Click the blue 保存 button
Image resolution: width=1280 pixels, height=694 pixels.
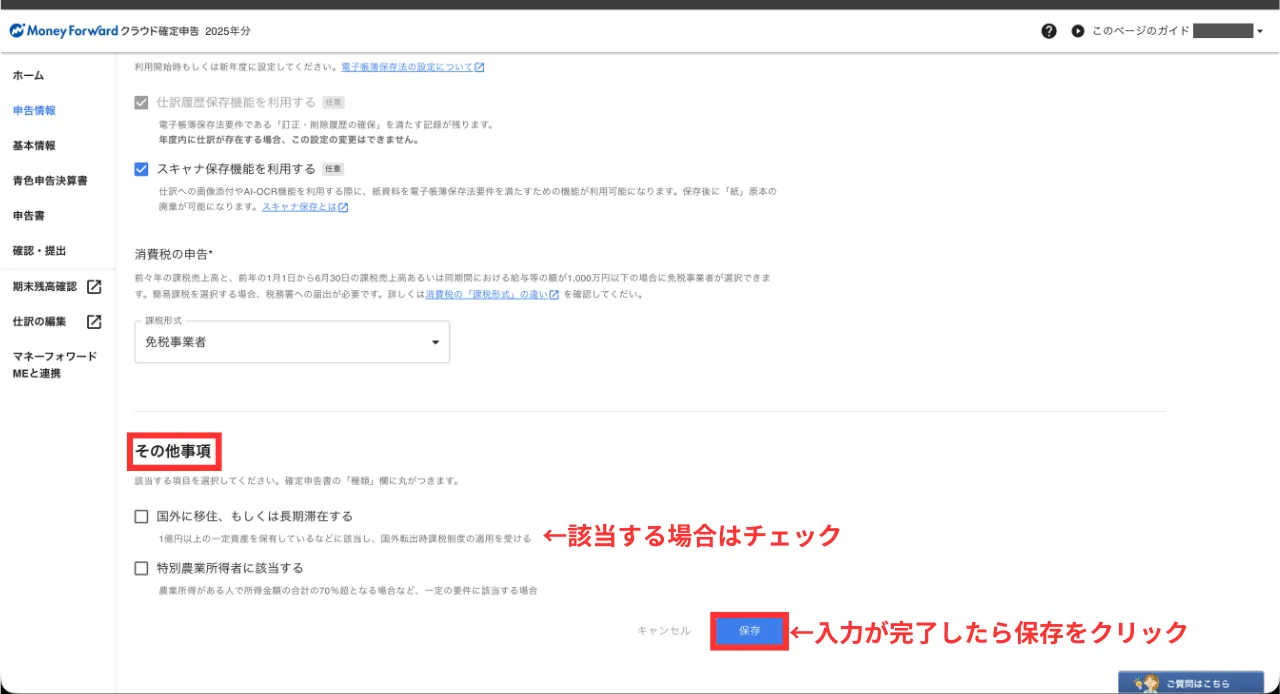[749, 631]
